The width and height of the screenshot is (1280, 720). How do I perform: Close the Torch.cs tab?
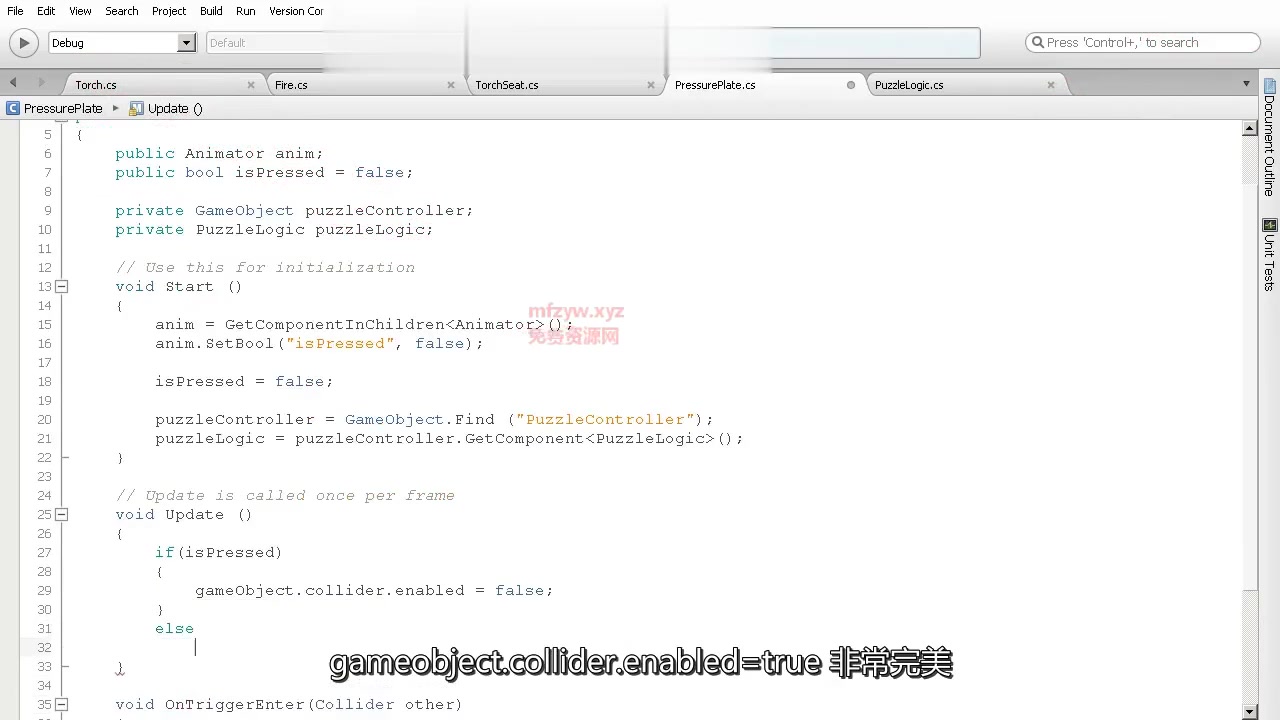[x=251, y=85]
